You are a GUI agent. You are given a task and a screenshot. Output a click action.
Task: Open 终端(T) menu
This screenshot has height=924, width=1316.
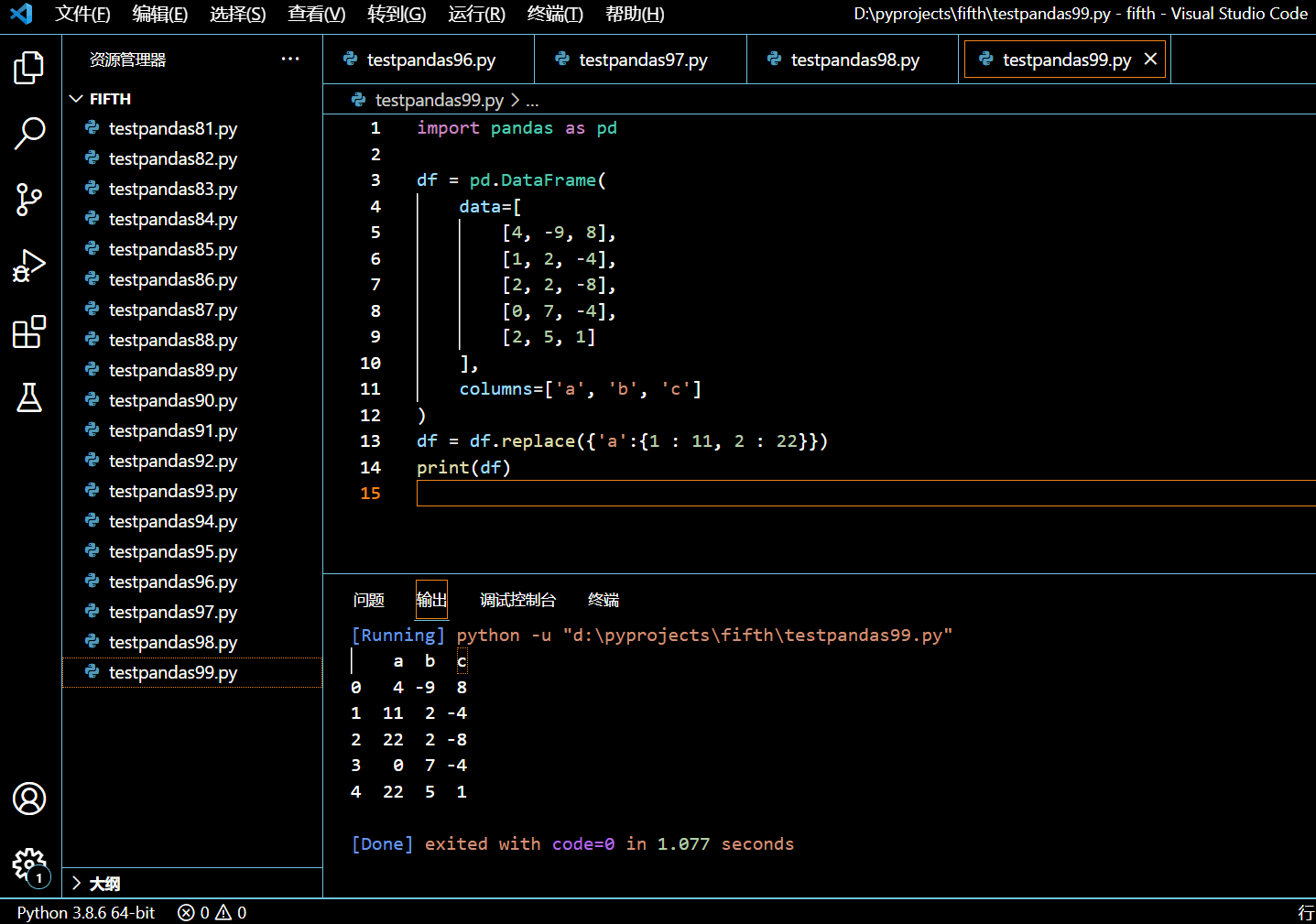(x=556, y=14)
